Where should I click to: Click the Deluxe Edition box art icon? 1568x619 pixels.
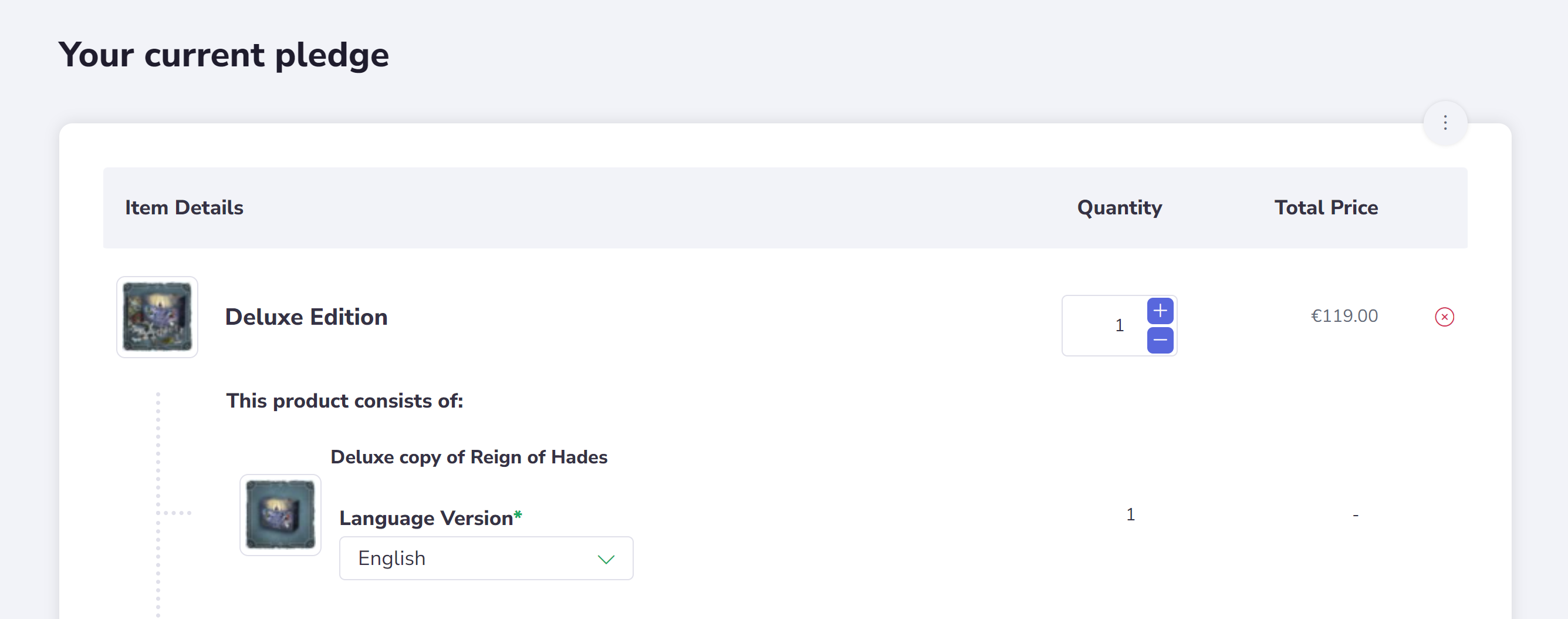157,317
